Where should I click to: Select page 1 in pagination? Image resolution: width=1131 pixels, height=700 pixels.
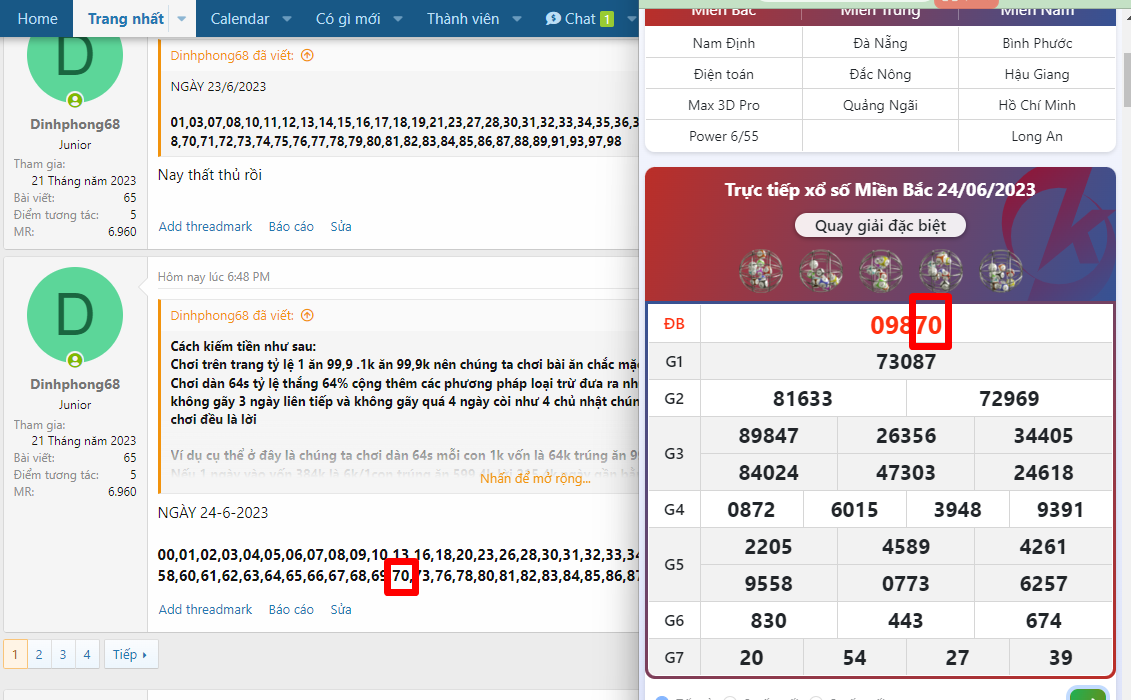pos(15,655)
